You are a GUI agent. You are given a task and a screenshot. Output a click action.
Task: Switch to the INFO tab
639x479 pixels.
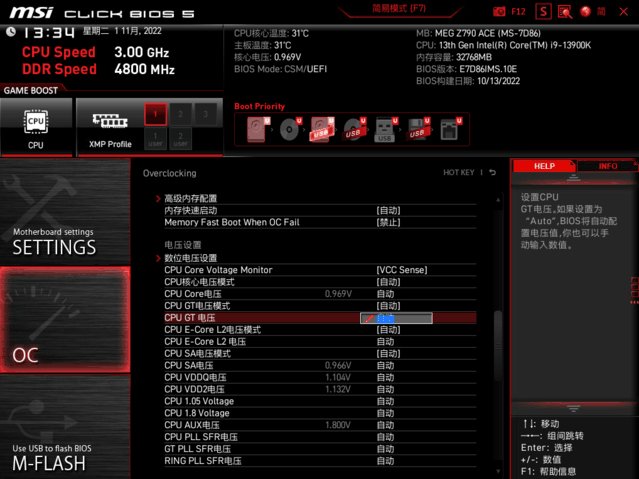pyautogui.click(x=608, y=166)
